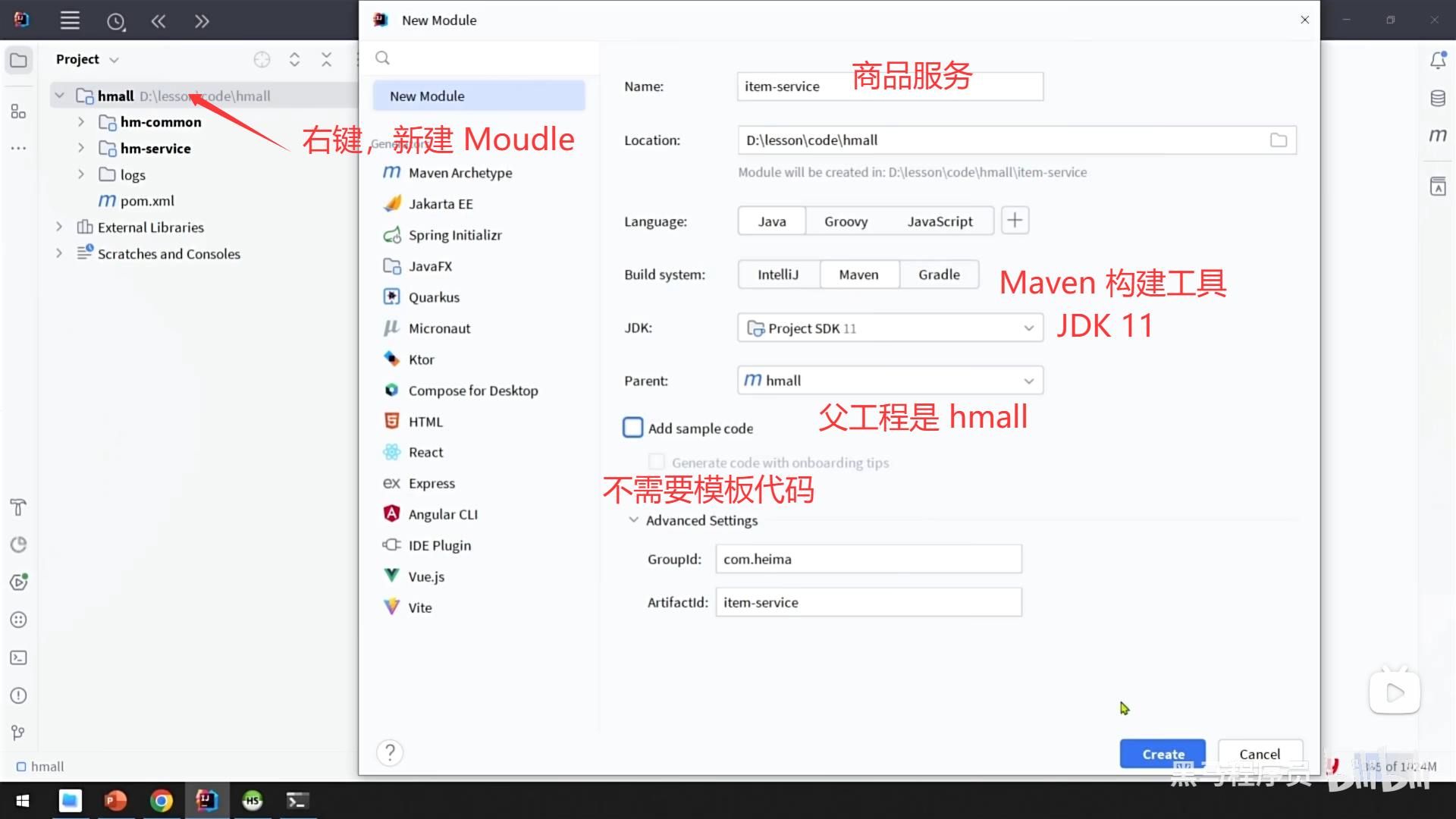Open the Database tool window

(1439, 98)
